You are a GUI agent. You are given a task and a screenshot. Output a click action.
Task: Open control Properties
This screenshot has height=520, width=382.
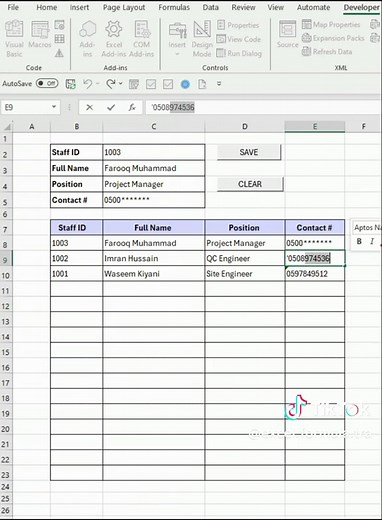[238, 25]
